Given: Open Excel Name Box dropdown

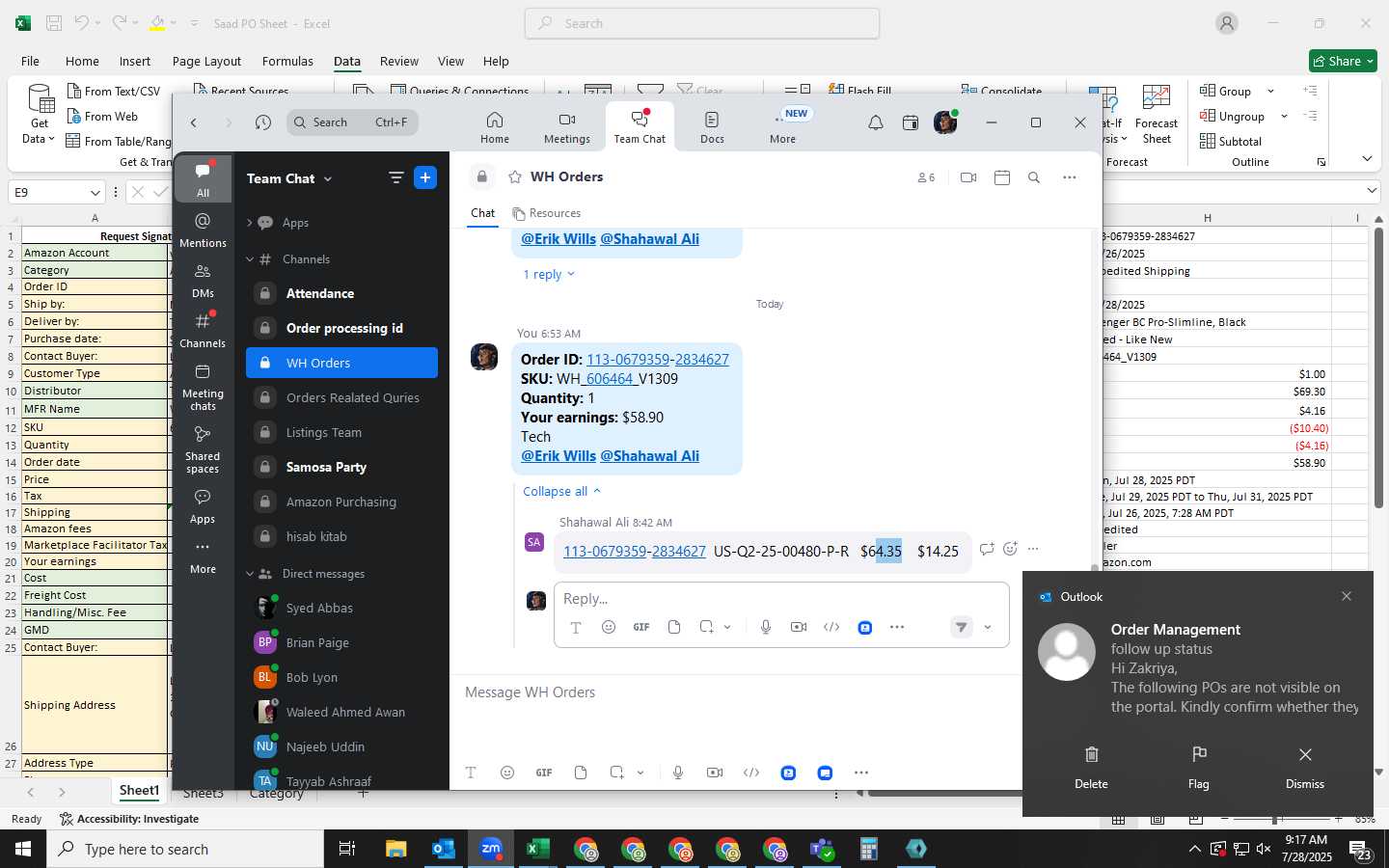Looking at the screenshot, I should (95, 192).
